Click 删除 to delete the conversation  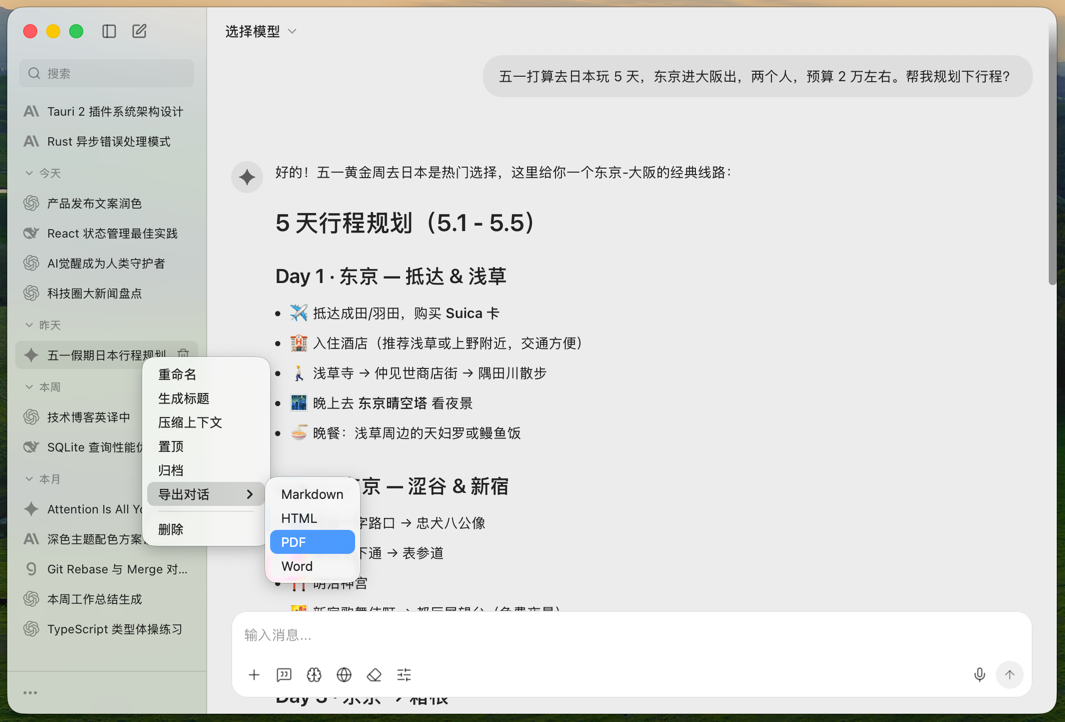tap(170, 528)
